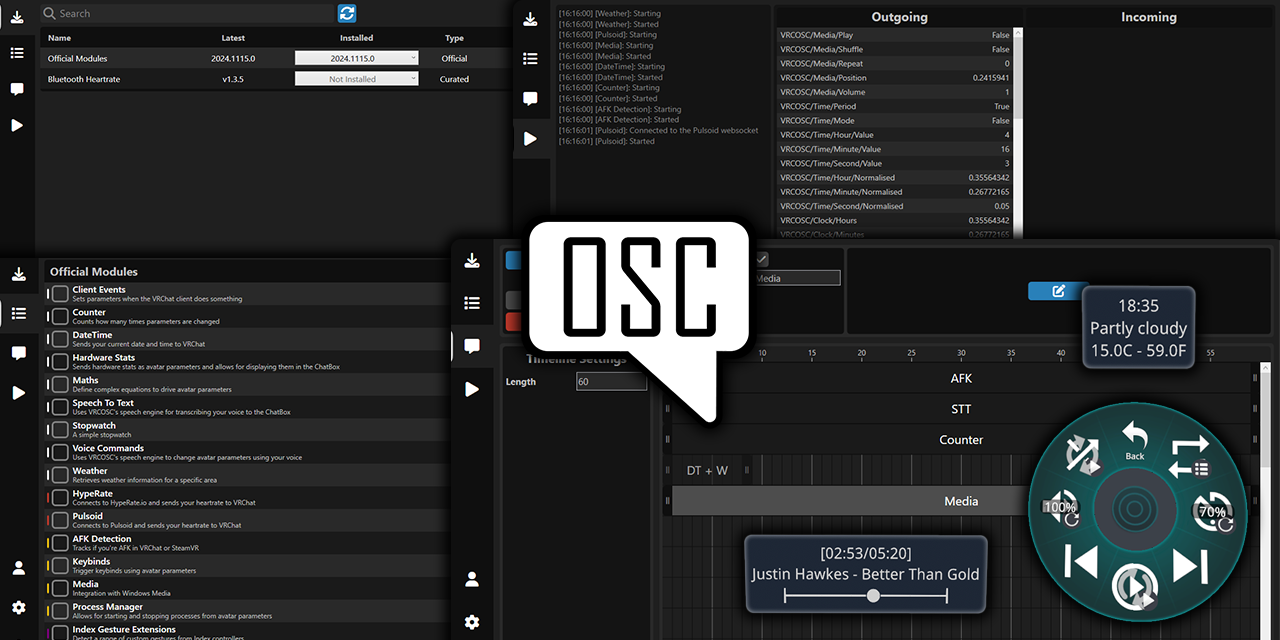Enable the Pulsoid module checkbox

[60, 520]
